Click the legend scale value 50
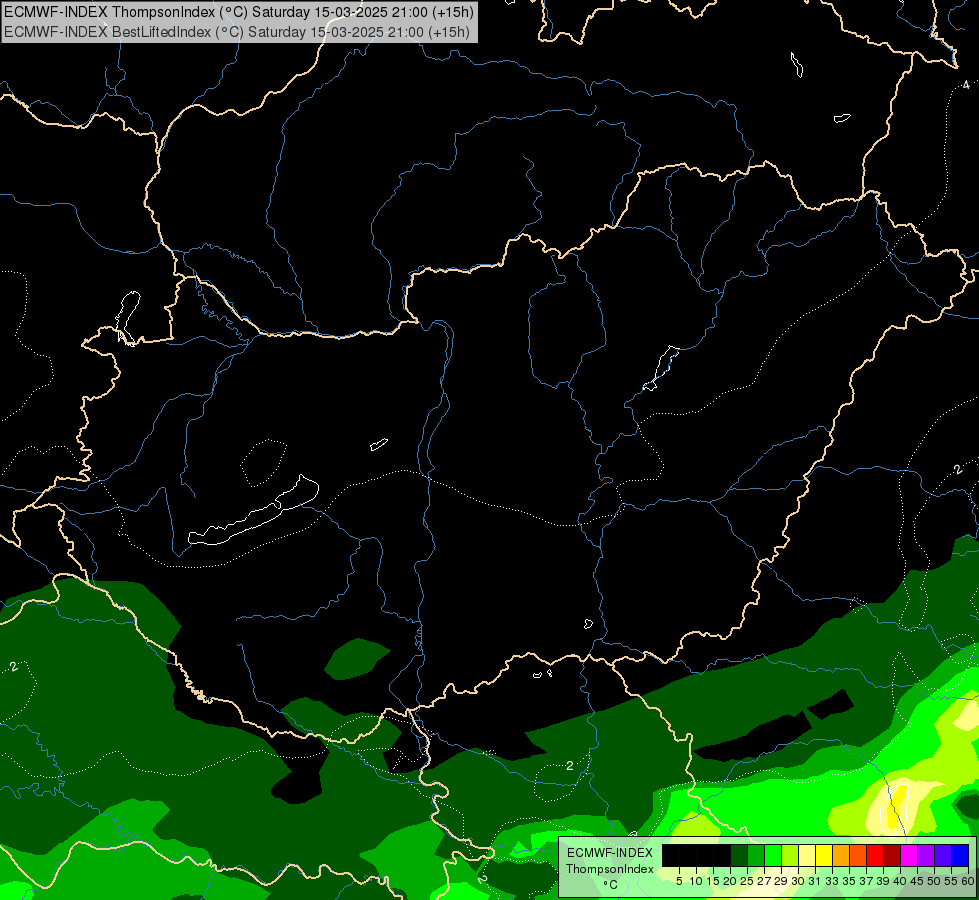979x900 pixels. pos(934,881)
